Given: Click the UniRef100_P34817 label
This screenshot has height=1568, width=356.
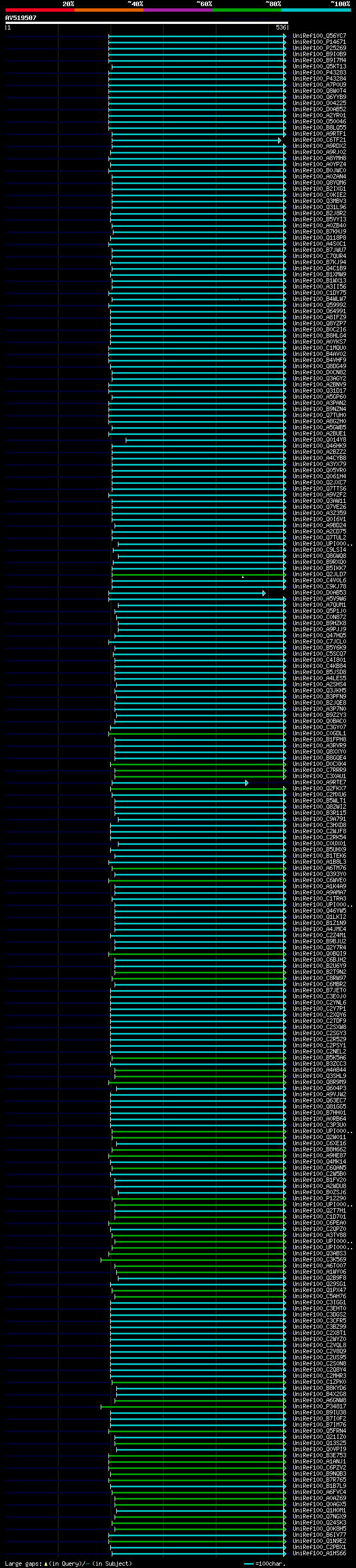Looking at the screenshot, I should 319,1406.
